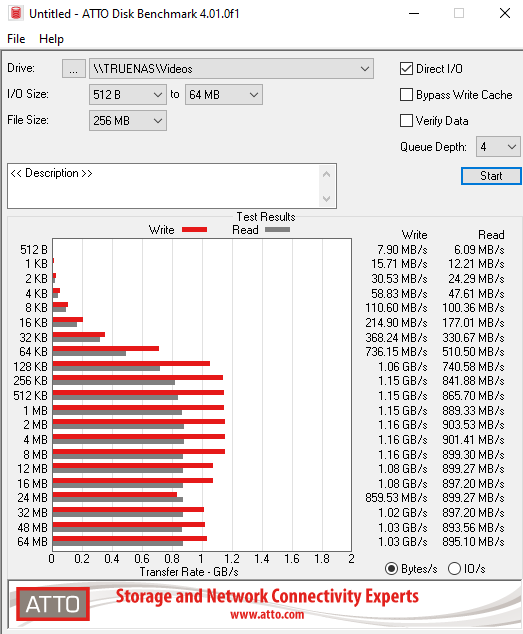Image resolution: width=523 pixels, height=634 pixels.
Task: Click the 100.36 MB/s read value
Action: (473, 308)
